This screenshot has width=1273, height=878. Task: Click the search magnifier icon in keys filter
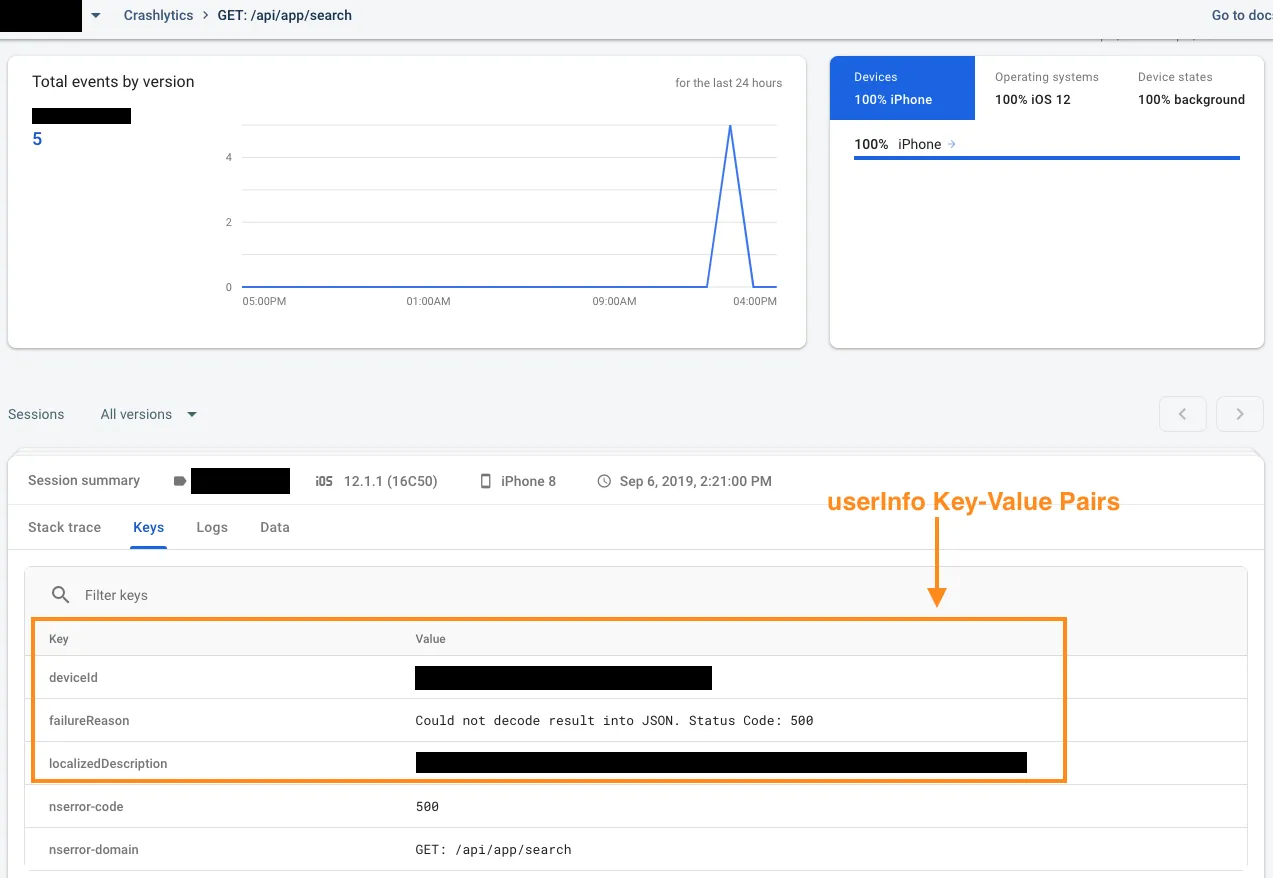[x=61, y=595]
